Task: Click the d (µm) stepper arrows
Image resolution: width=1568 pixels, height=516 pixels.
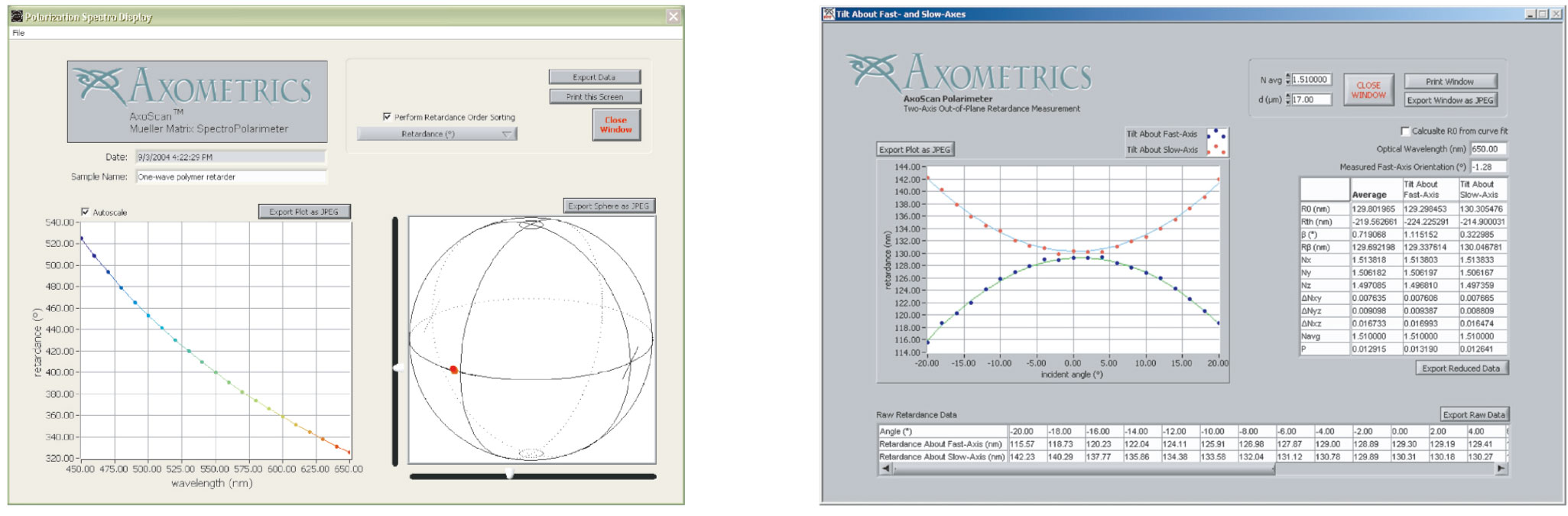Action: coord(1288,99)
